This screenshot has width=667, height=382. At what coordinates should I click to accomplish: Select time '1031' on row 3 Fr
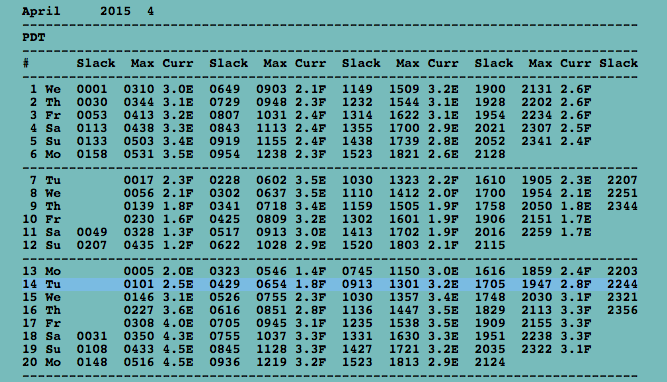click(271, 115)
